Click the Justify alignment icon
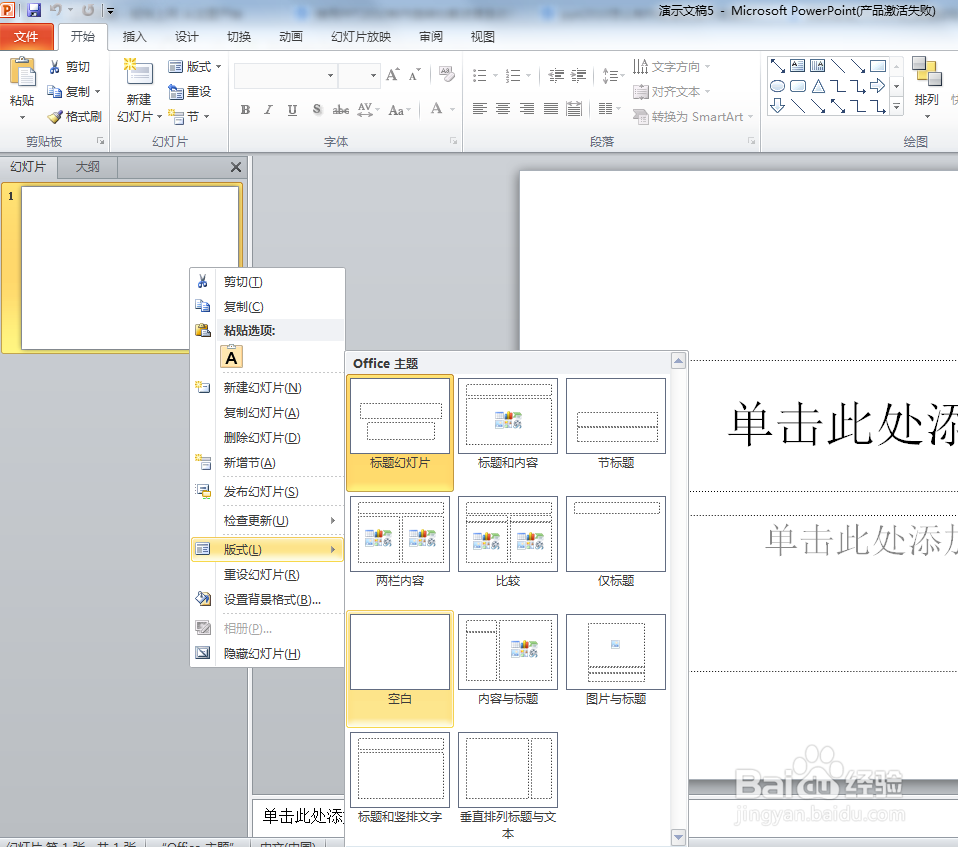The height and width of the screenshot is (847, 958). pos(550,109)
